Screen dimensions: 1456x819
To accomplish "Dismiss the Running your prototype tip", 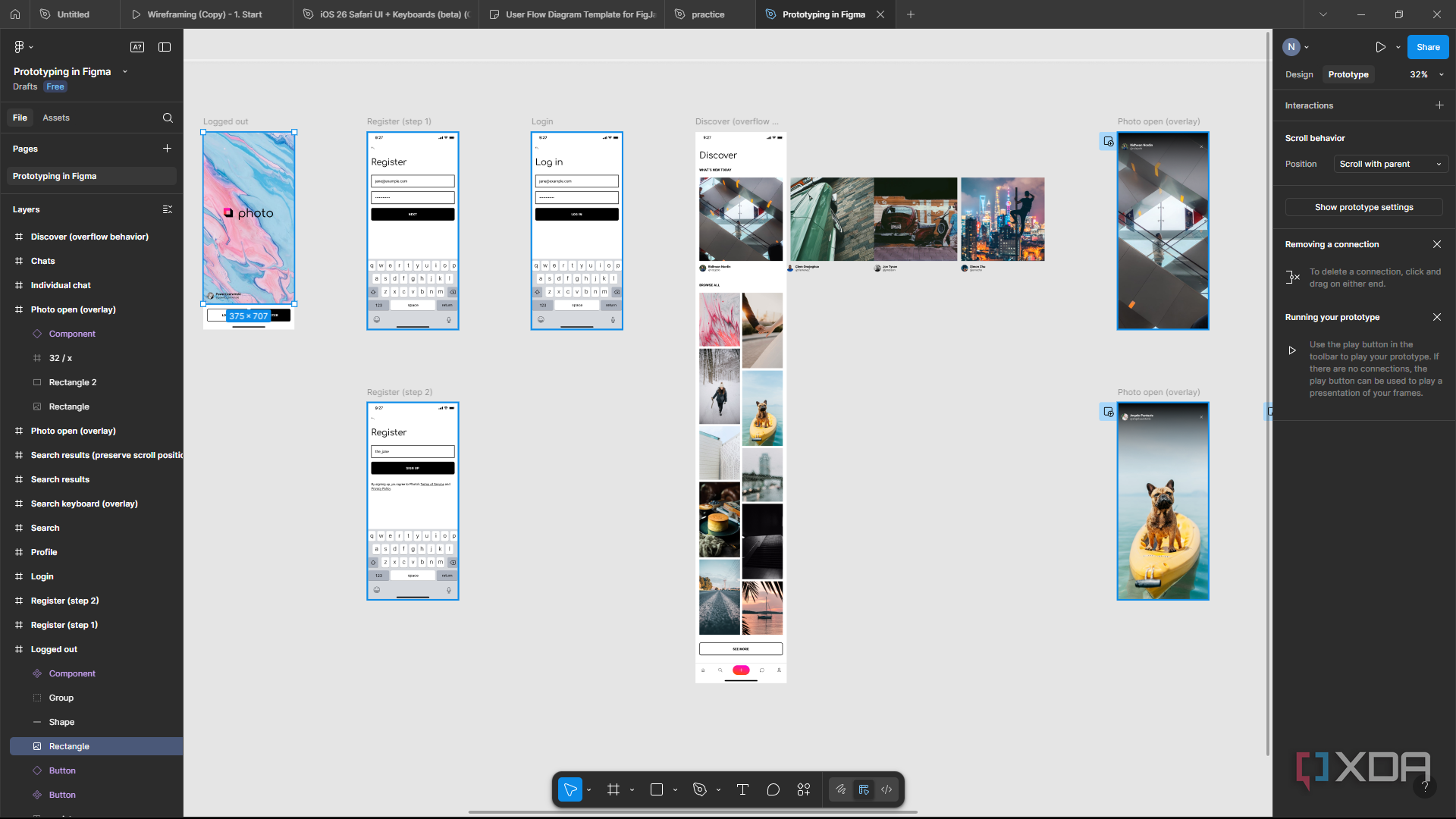I will pos(1437,317).
